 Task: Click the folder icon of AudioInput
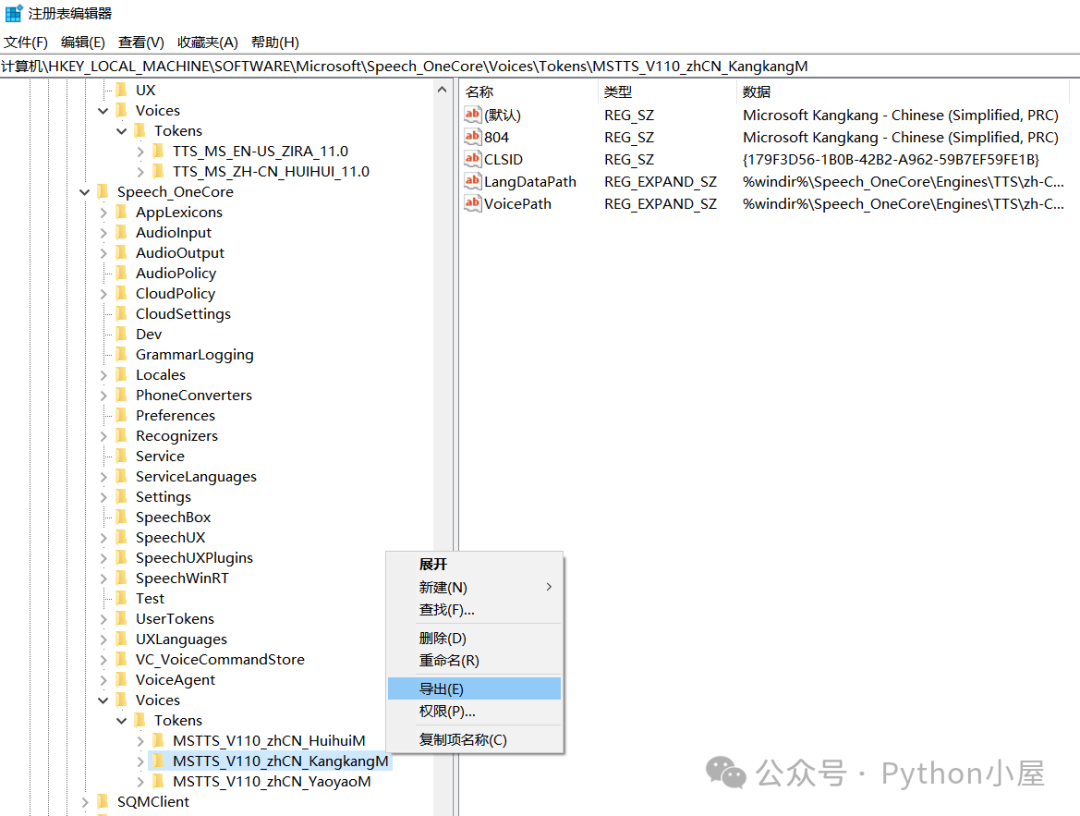coord(123,232)
